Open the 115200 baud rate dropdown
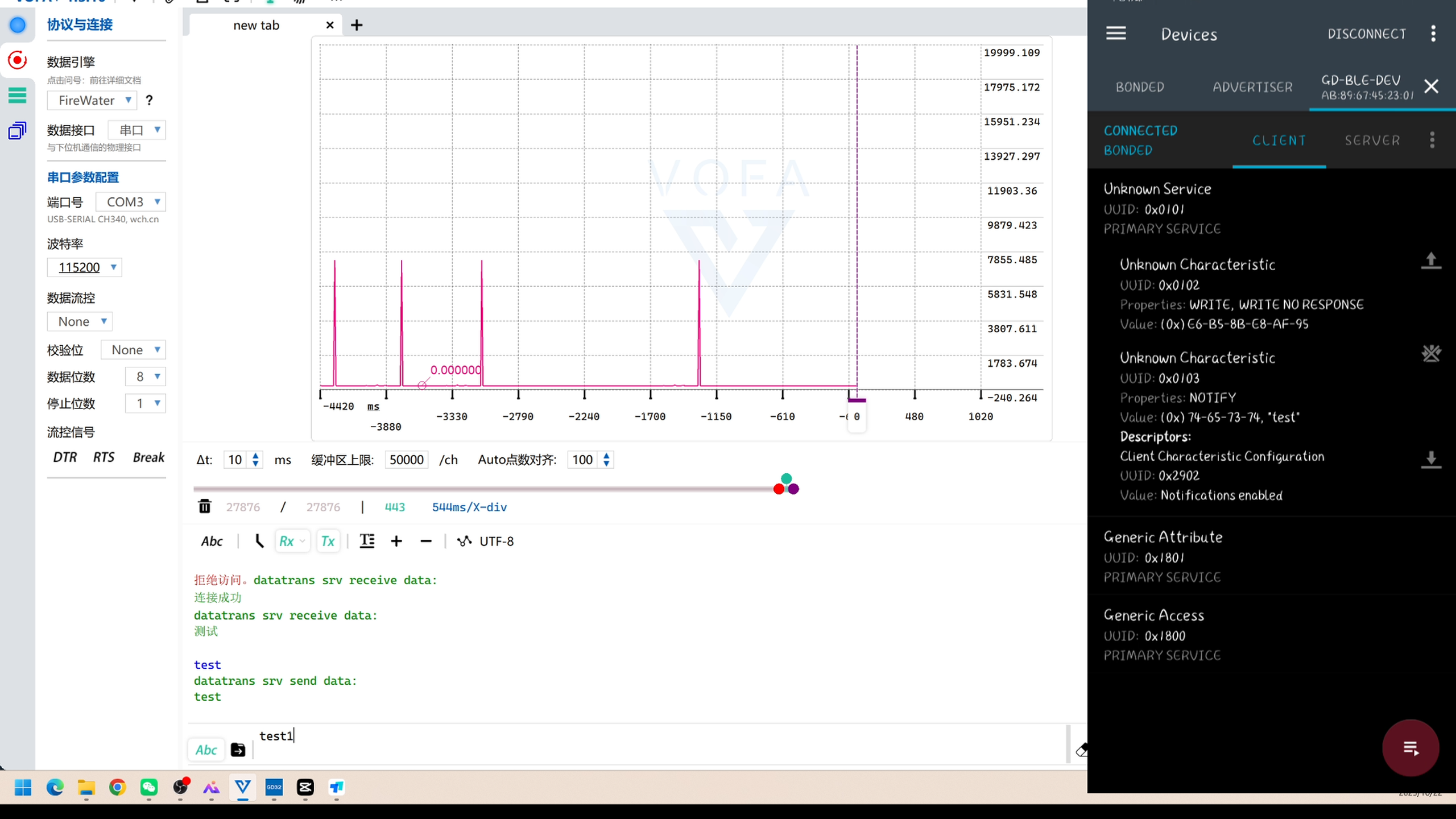The width and height of the screenshot is (1456, 819). [x=84, y=267]
